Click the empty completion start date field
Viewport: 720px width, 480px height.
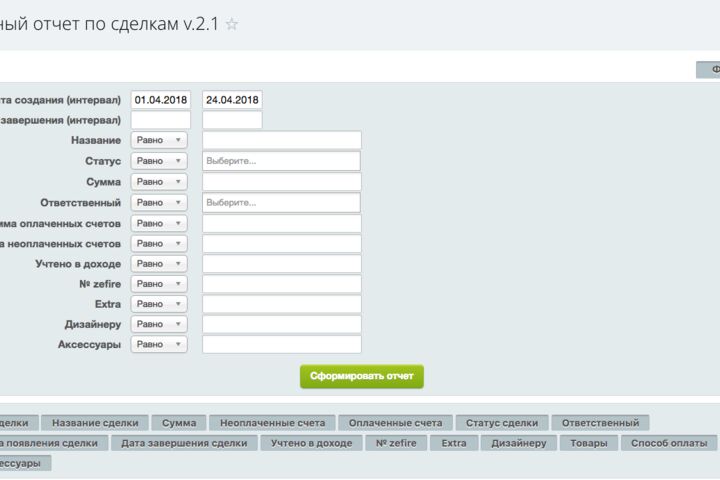(161, 120)
